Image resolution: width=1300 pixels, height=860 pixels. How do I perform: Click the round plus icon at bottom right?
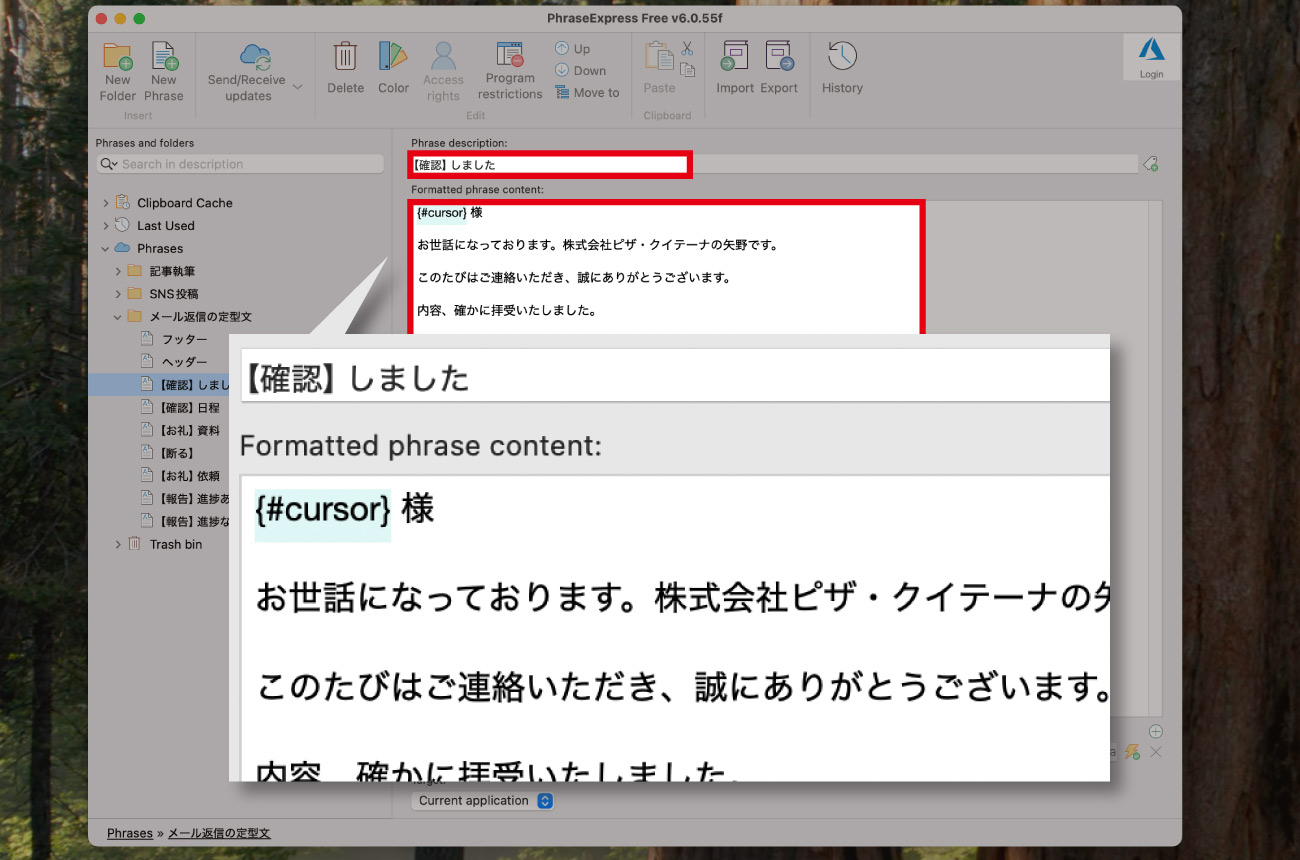(x=1156, y=731)
